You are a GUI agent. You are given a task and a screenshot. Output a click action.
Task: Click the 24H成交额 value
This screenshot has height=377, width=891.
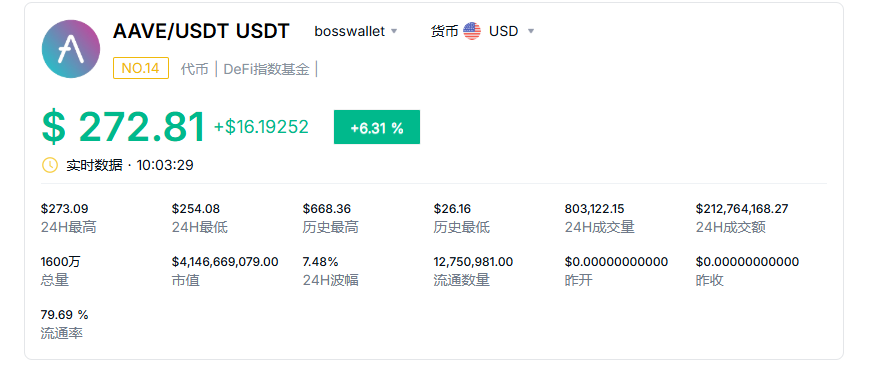coord(742,209)
